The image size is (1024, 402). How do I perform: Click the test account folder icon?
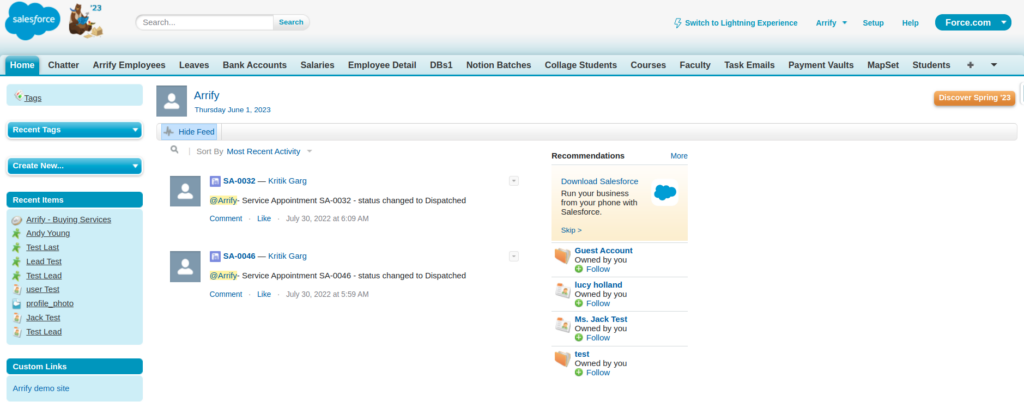(x=562, y=359)
